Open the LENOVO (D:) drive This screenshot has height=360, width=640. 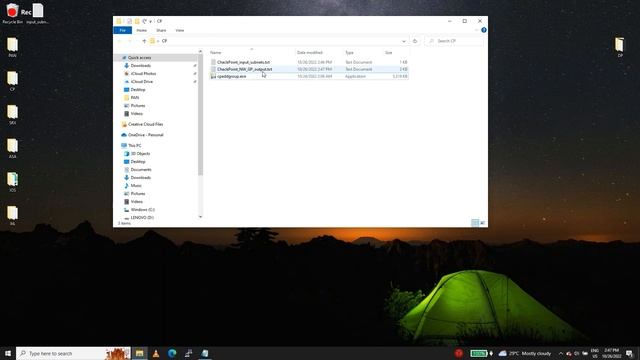tap(142, 218)
